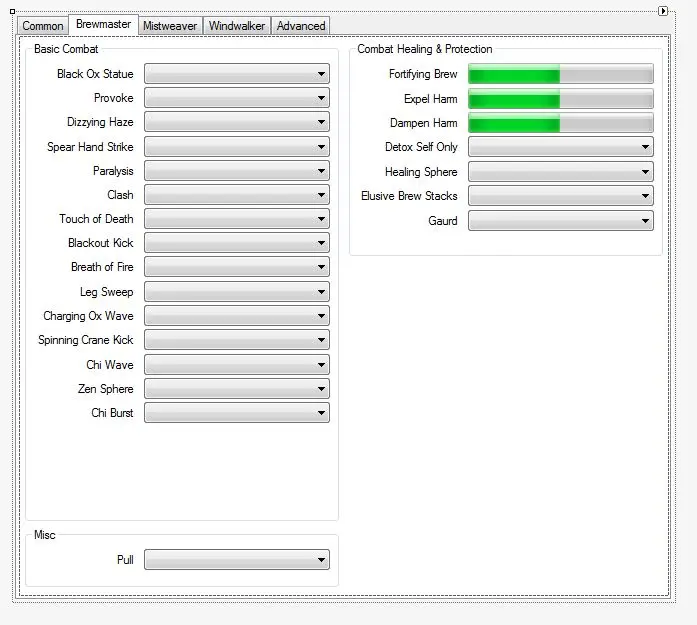Screen dimensions: 697x625
Task: Adjust the Expel Harm progress bar
Action: point(560,99)
